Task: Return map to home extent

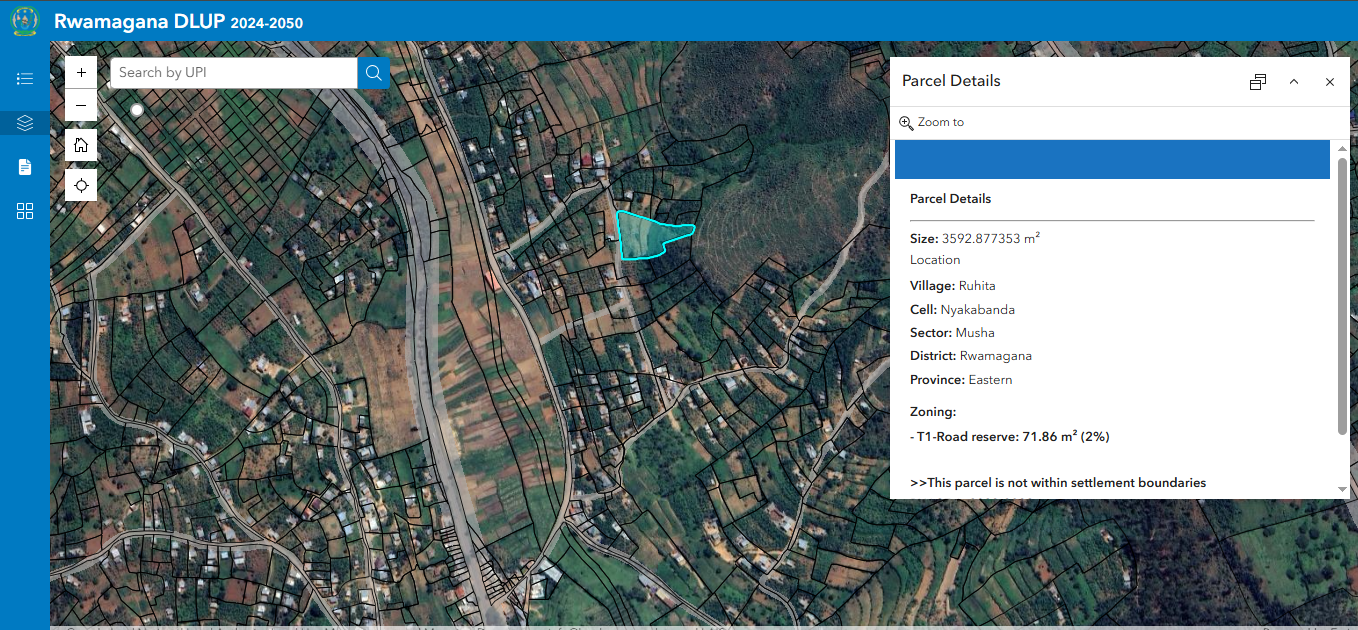Action: [81, 145]
